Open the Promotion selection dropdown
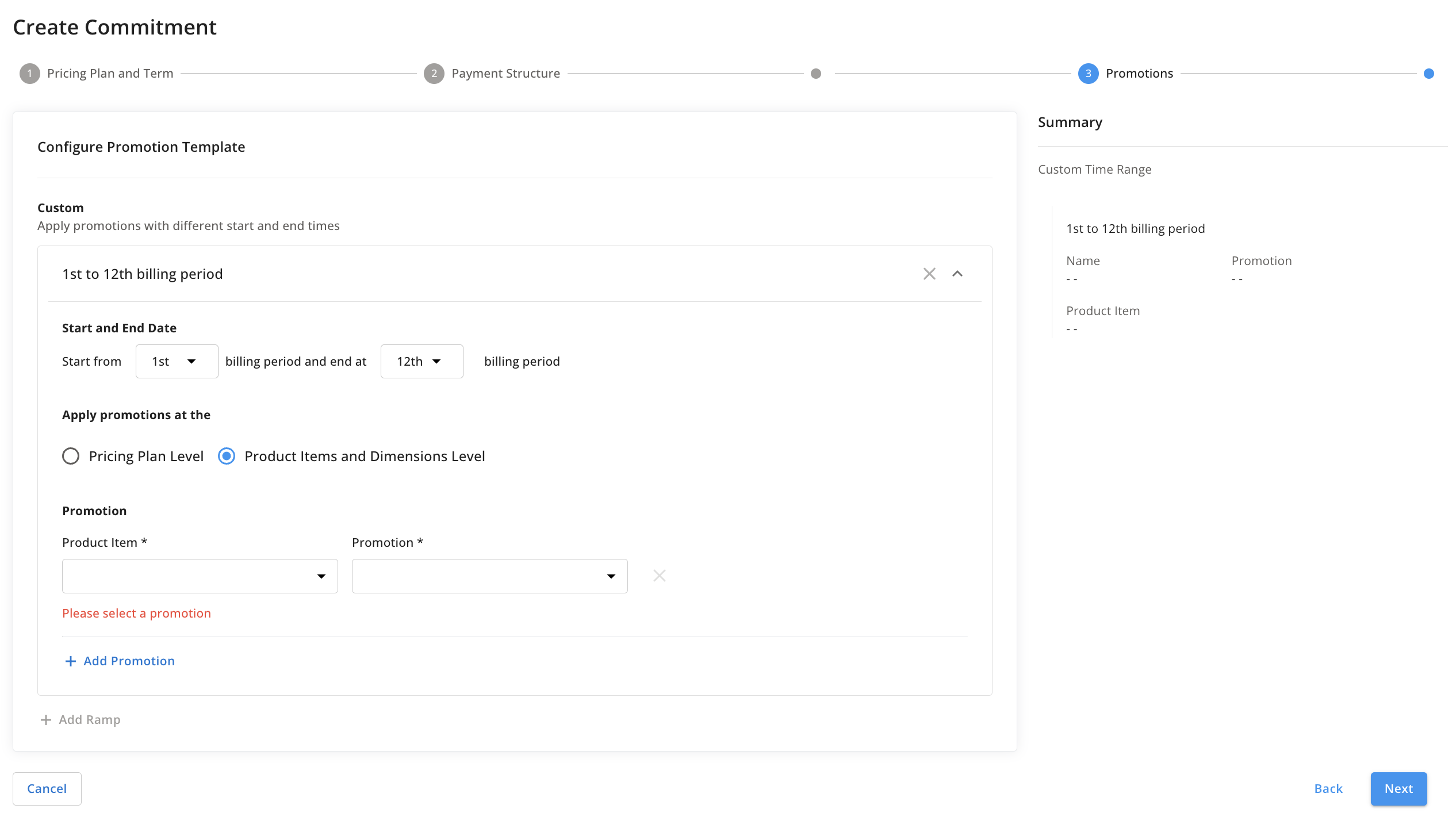 (489, 576)
